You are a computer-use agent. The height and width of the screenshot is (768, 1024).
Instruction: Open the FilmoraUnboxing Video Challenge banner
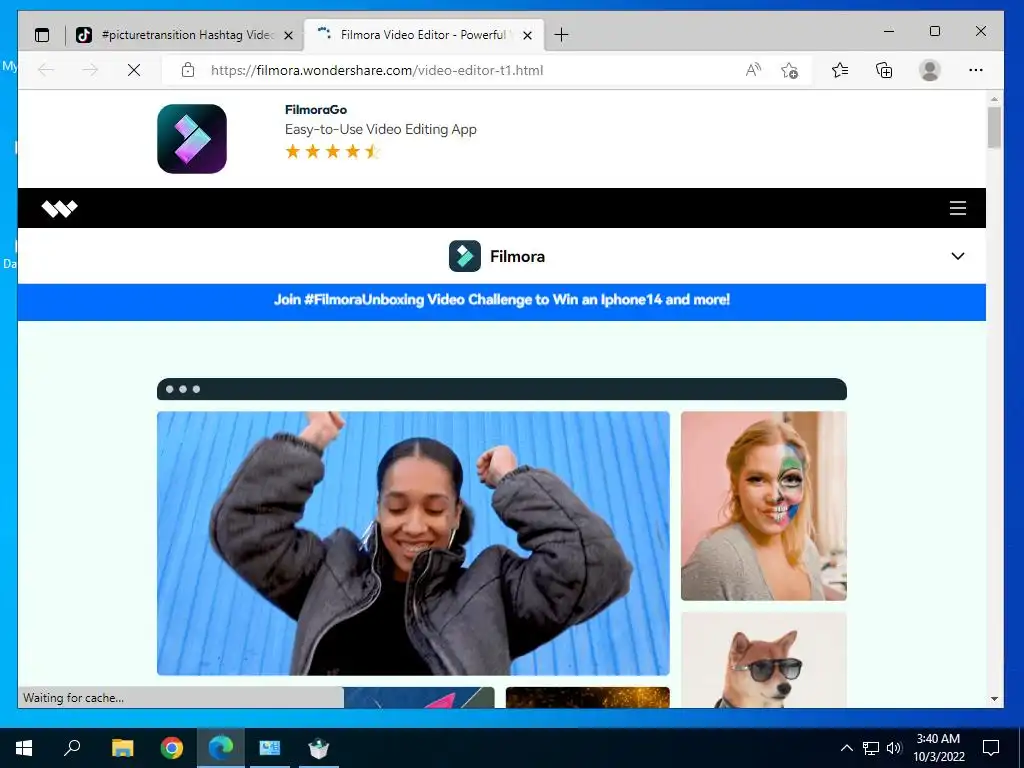point(502,300)
